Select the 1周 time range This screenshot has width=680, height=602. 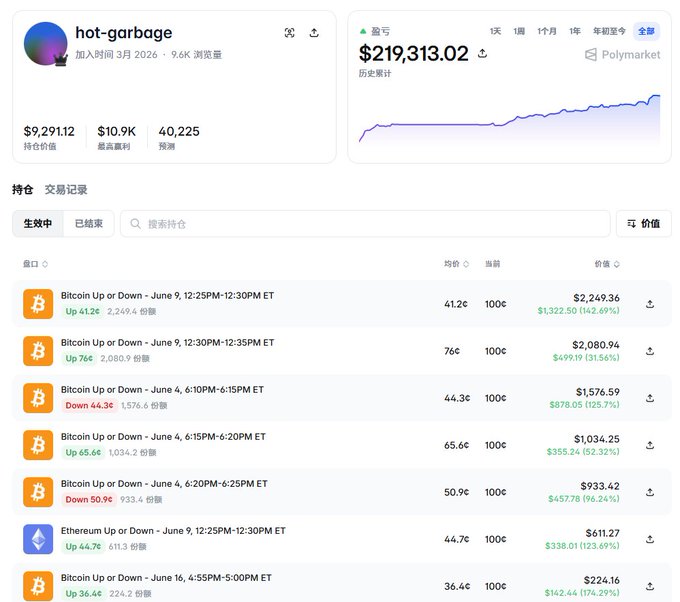519,31
